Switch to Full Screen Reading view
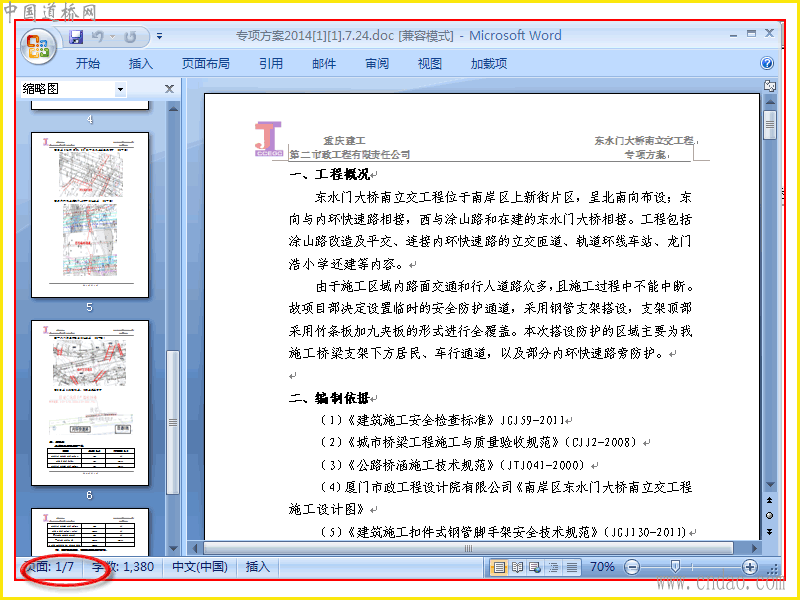800x600 pixels. click(x=517, y=567)
